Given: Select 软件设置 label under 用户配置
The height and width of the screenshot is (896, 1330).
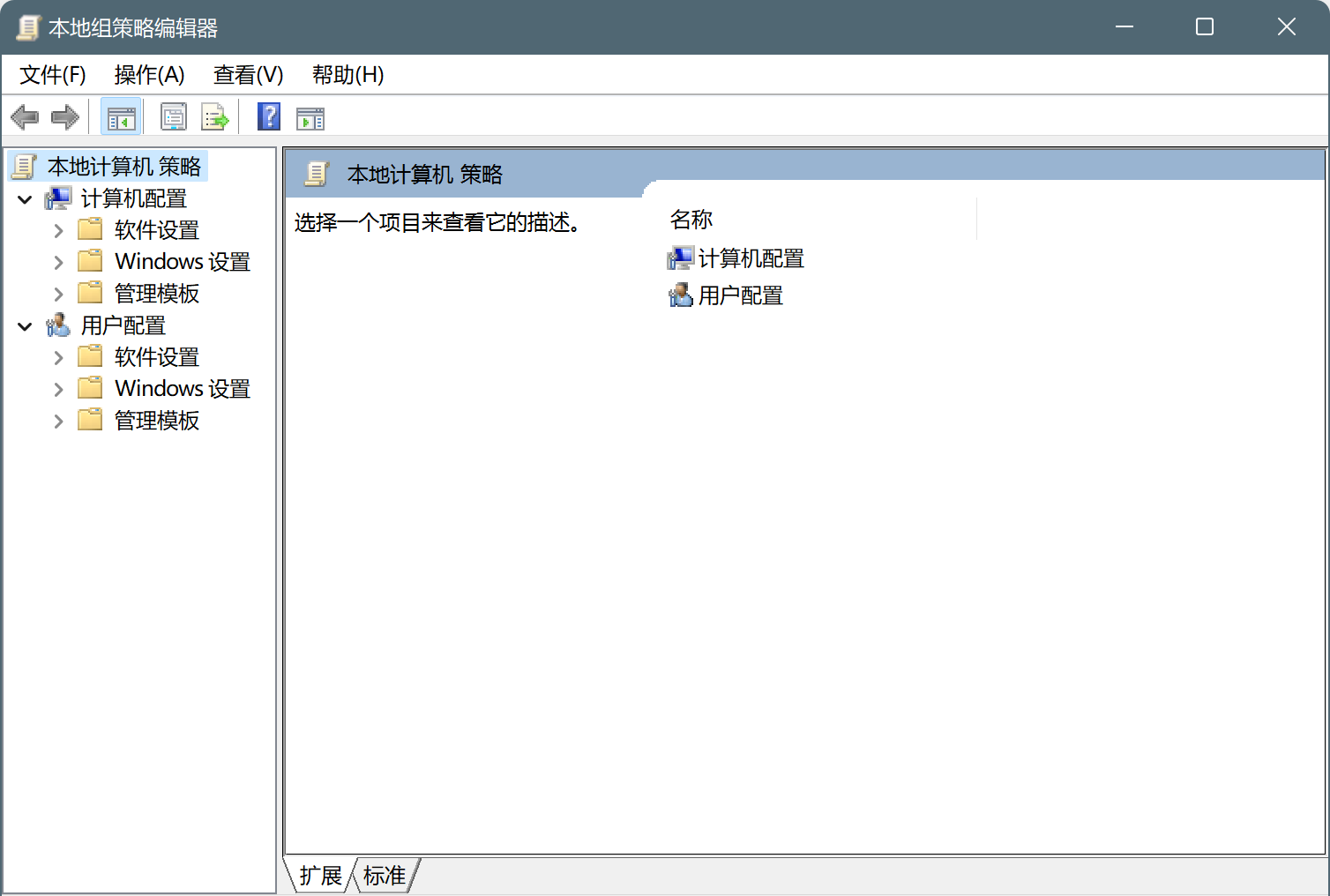Looking at the screenshot, I should point(157,357).
